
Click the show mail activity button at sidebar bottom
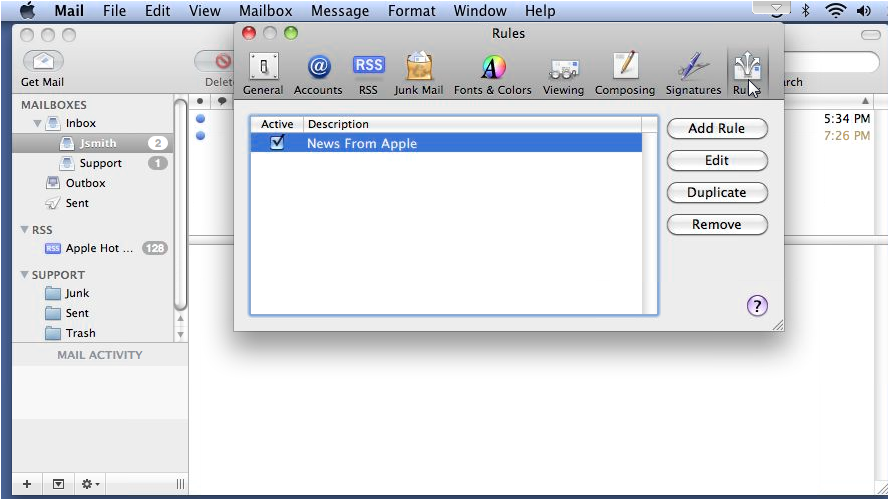pos(58,484)
